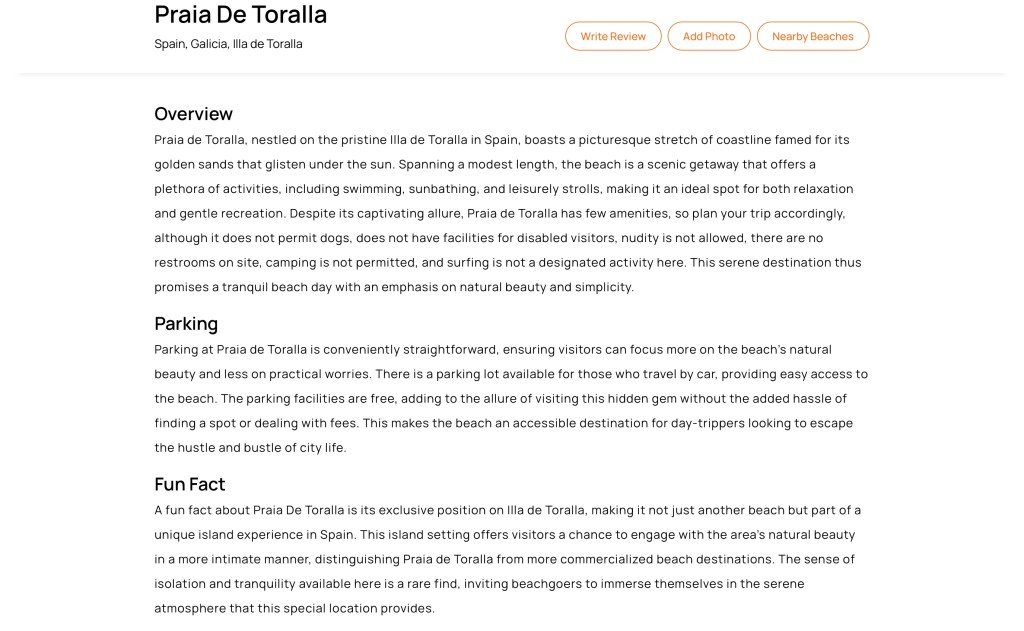This screenshot has height=631, width=1024.
Task: Click the line starting "A fun fact about"
Action: click(507, 510)
